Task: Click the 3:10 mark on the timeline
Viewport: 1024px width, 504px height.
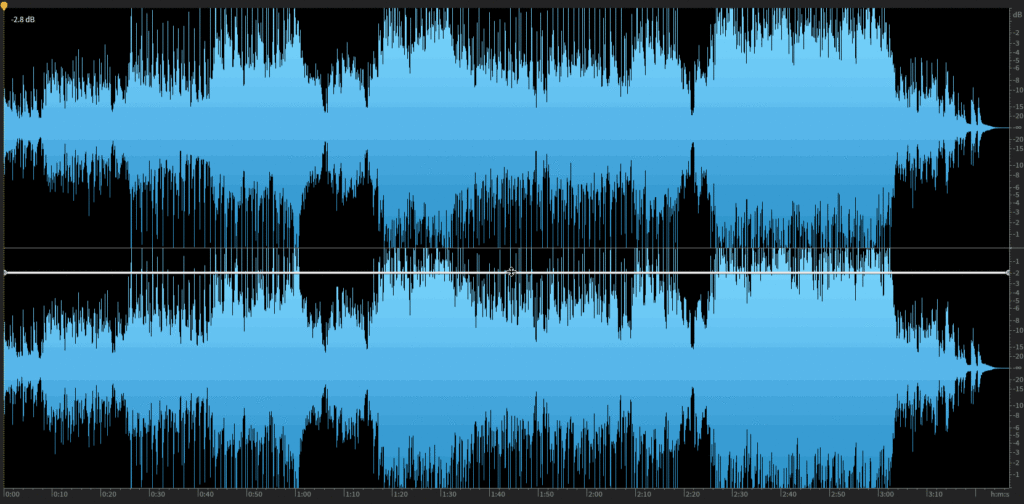Action: pyautogui.click(x=934, y=494)
